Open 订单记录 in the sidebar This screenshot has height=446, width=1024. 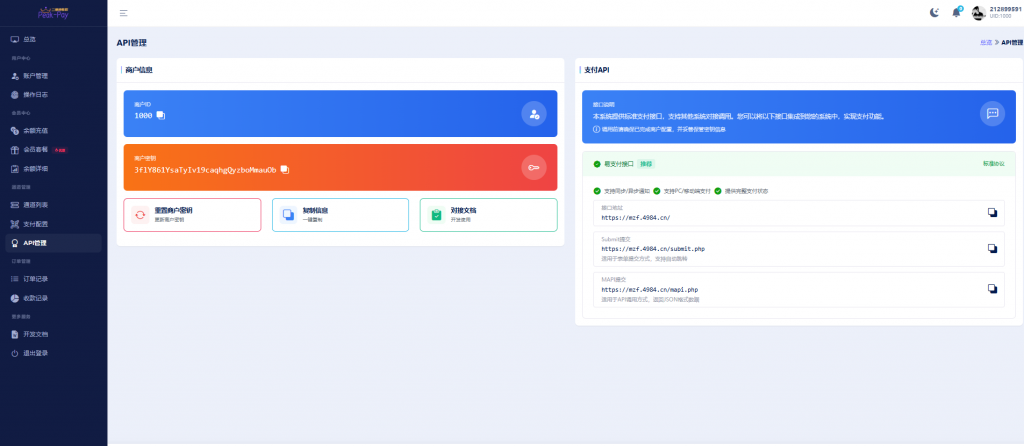point(36,279)
